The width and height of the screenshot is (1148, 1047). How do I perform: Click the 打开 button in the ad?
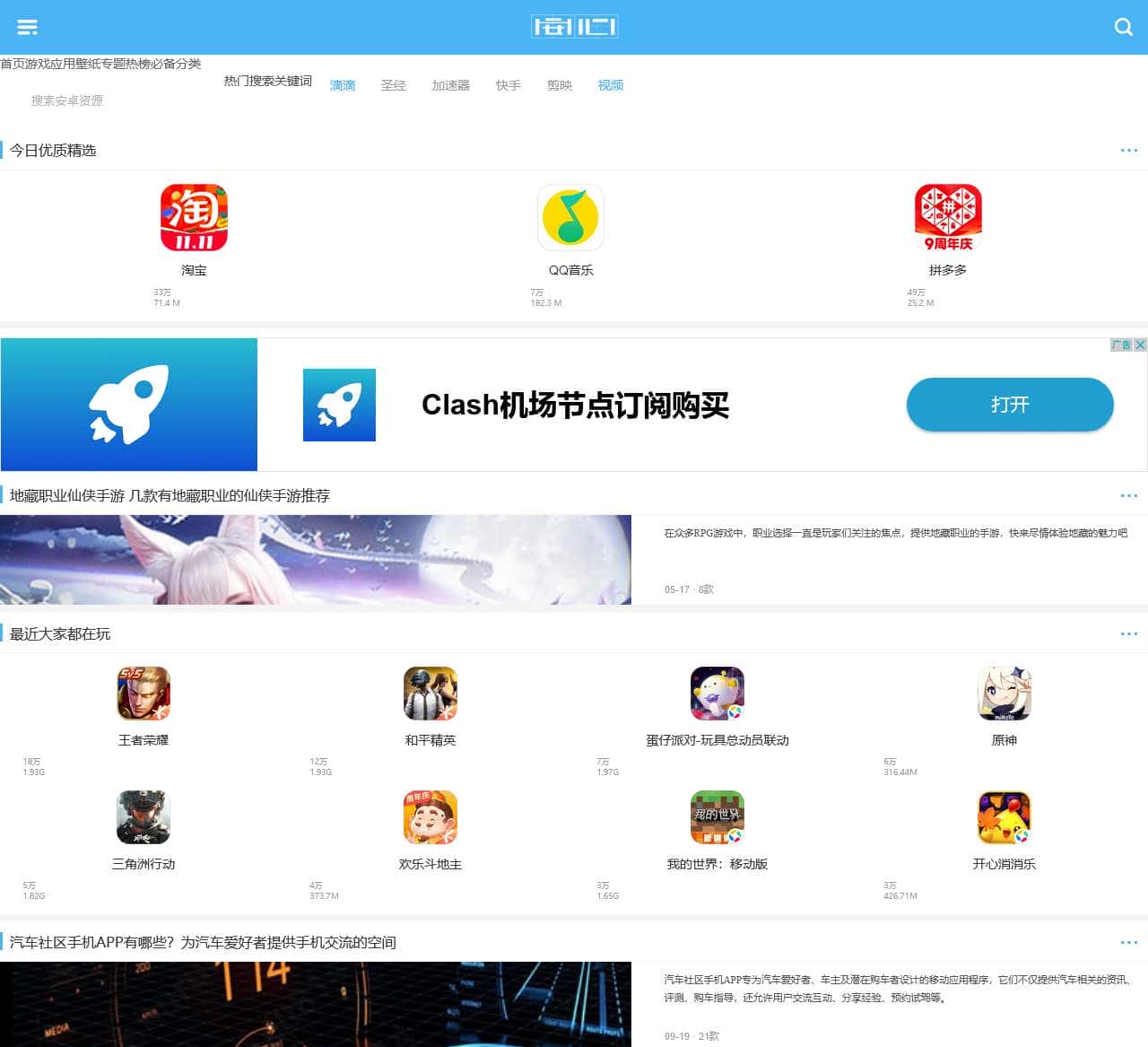[x=1010, y=405]
